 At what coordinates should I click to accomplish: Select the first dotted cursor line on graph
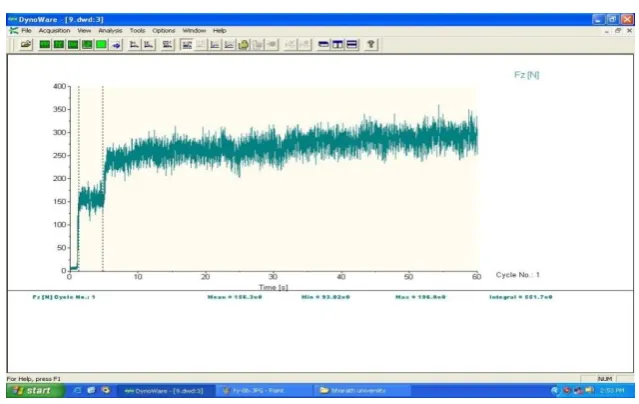[79, 178]
